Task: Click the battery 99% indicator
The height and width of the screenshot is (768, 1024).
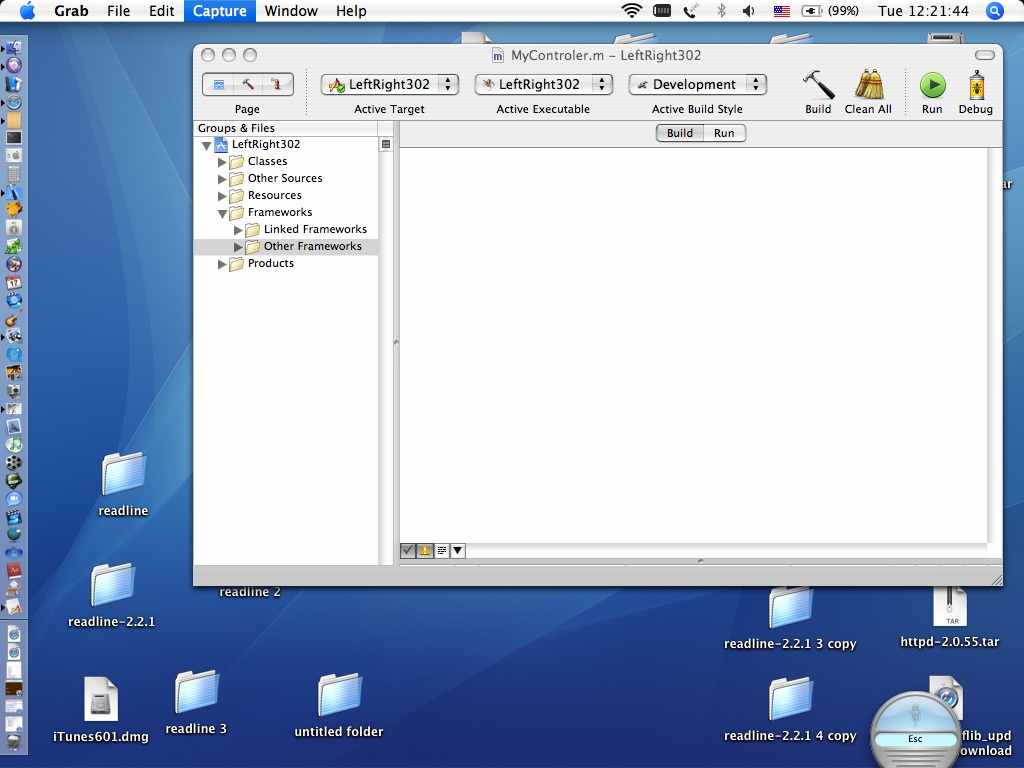Action: click(830, 11)
